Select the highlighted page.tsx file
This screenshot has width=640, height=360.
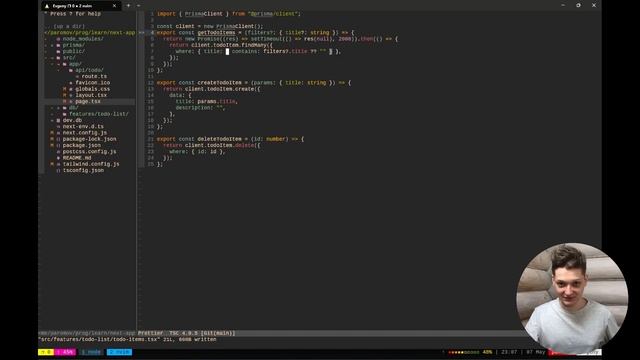tap(87, 101)
